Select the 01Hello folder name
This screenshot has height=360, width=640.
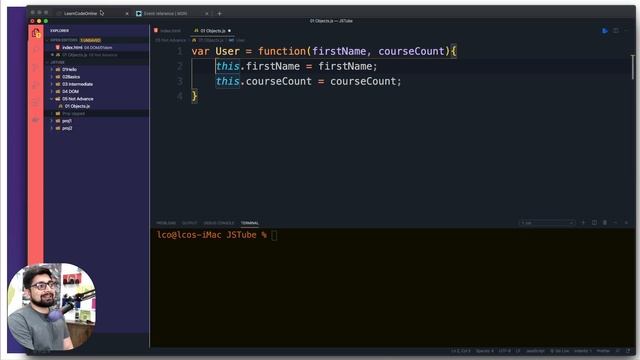pos(69,69)
